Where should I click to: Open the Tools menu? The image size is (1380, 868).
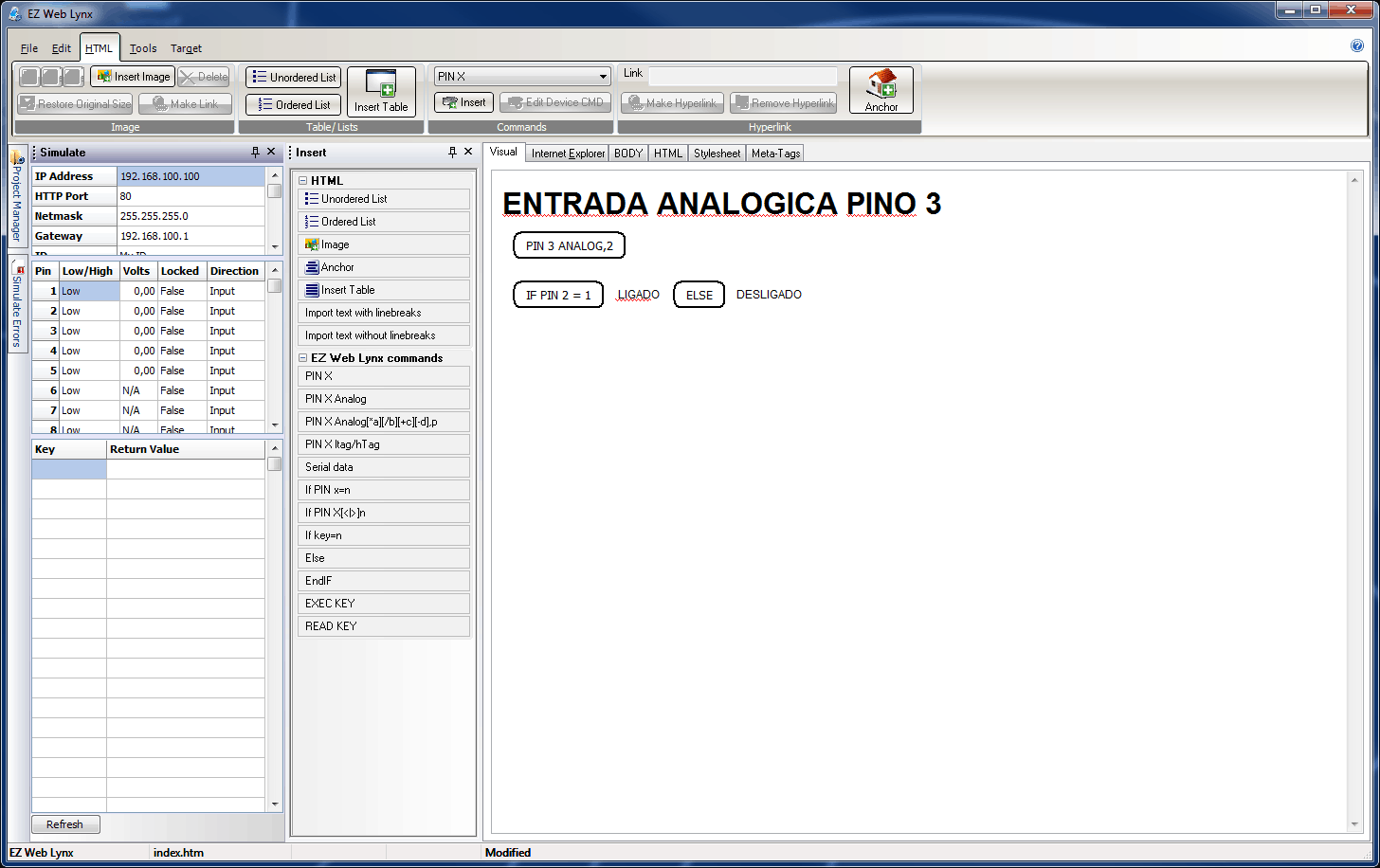[143, 48]
